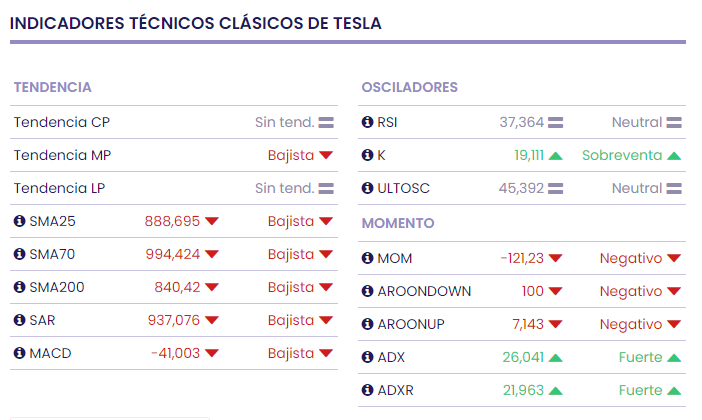Click the OSCILADORES section heading

point(409,87)
